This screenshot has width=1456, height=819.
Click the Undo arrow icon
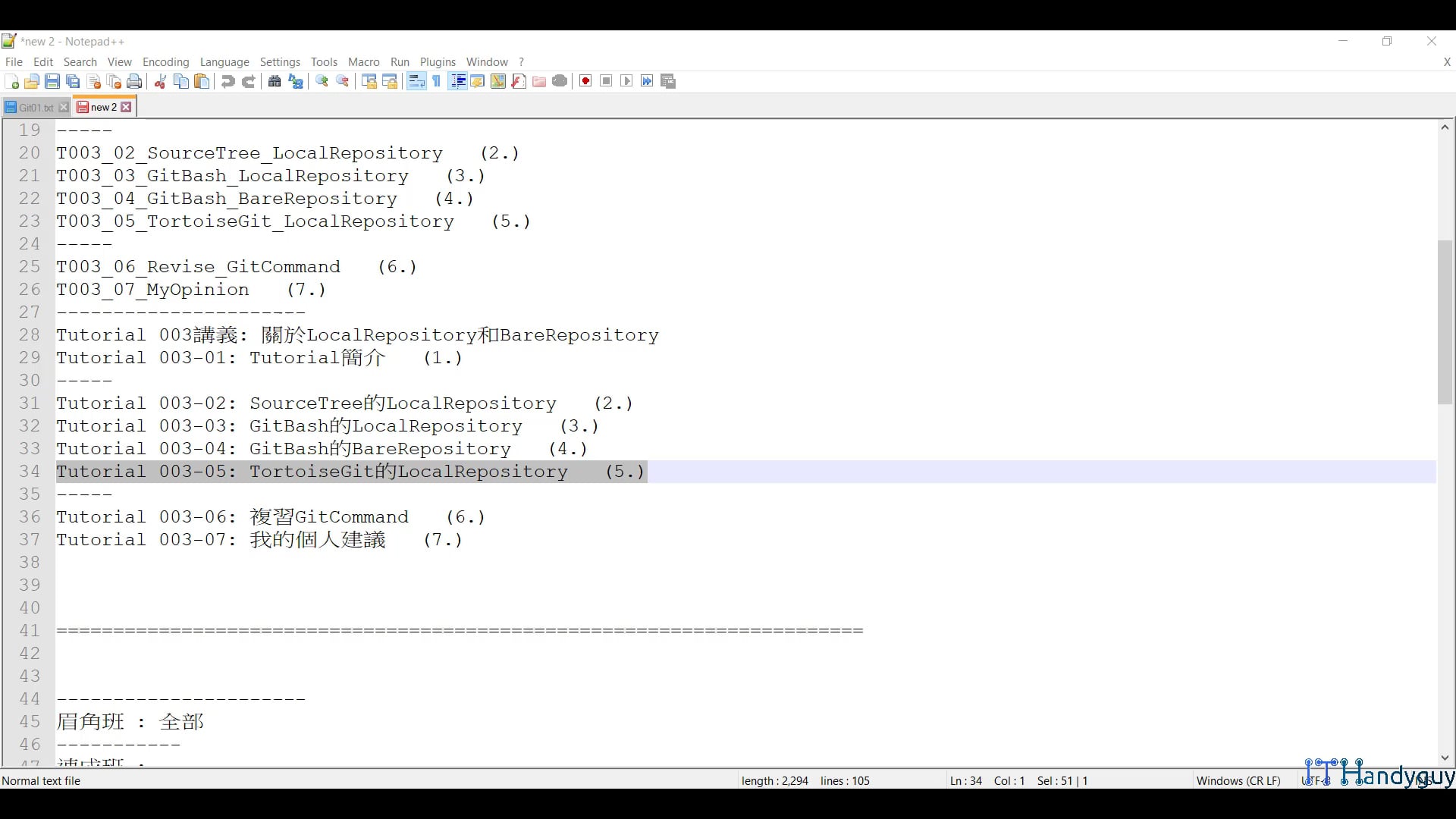tap(227, 82)
